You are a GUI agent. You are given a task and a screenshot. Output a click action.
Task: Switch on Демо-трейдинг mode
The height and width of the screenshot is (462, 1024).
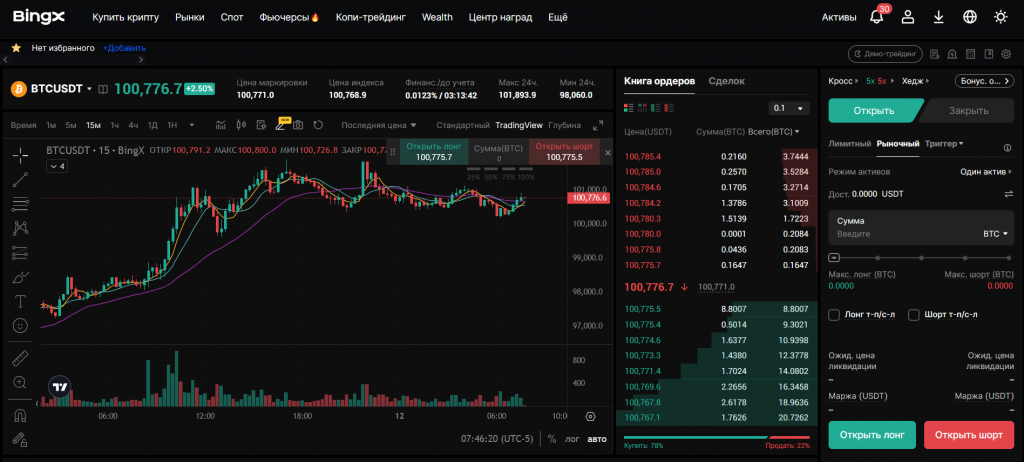coord(885,54)
